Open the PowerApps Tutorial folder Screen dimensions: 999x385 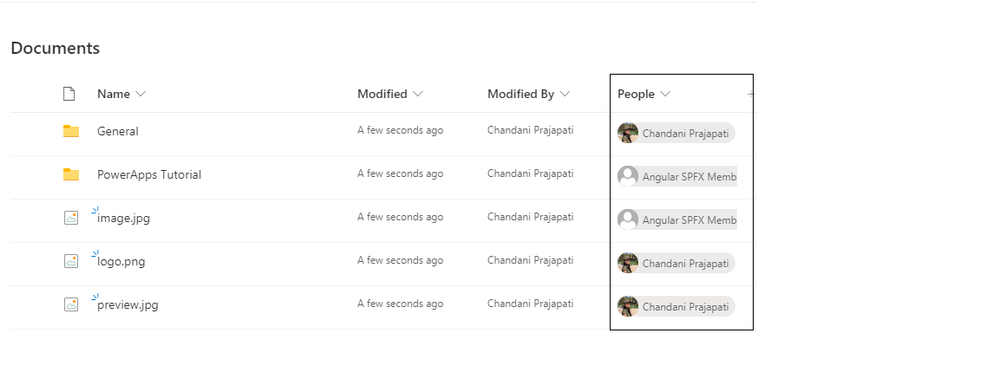click(x=149, y=175)
